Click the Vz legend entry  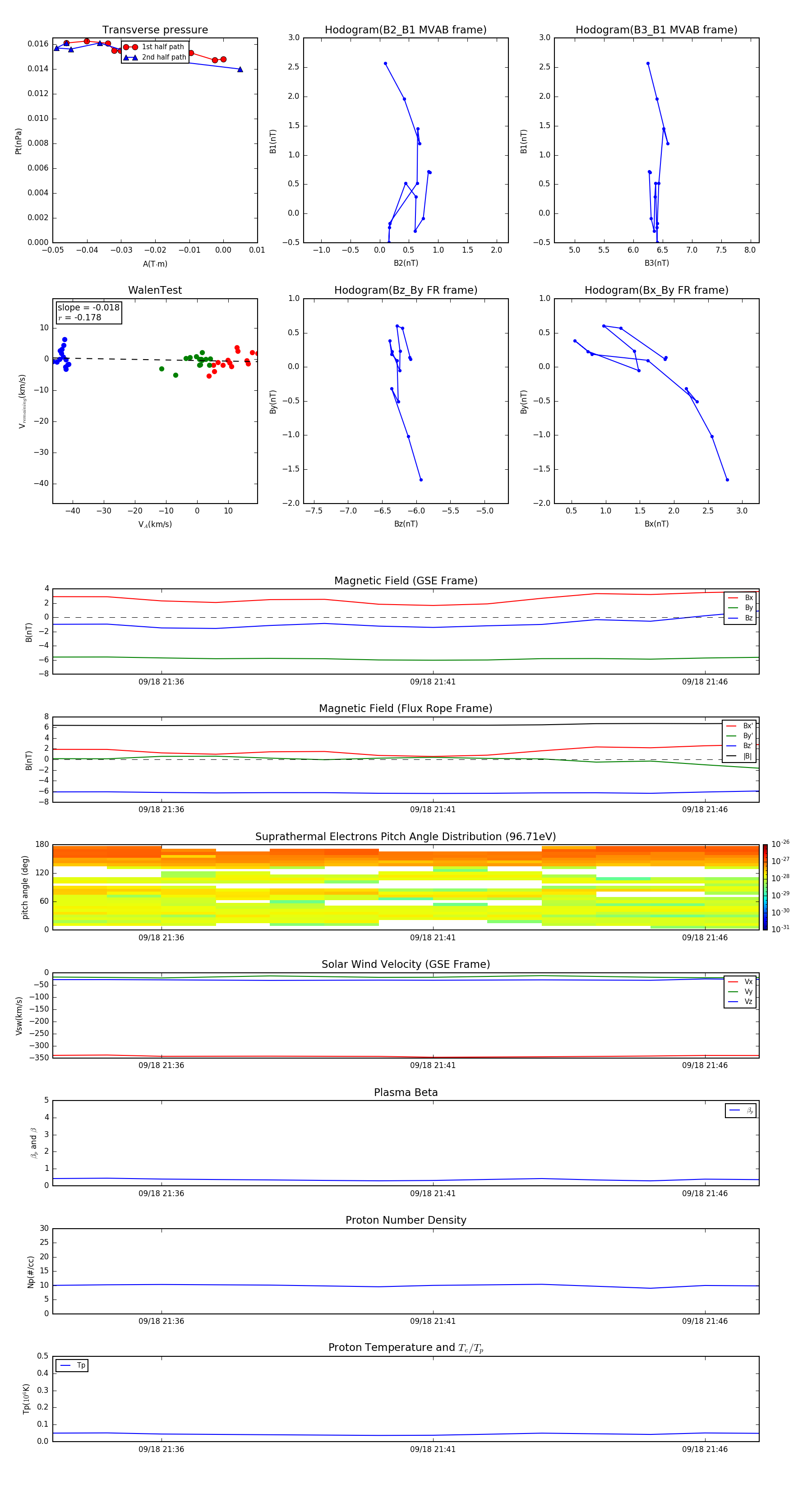740,1002
